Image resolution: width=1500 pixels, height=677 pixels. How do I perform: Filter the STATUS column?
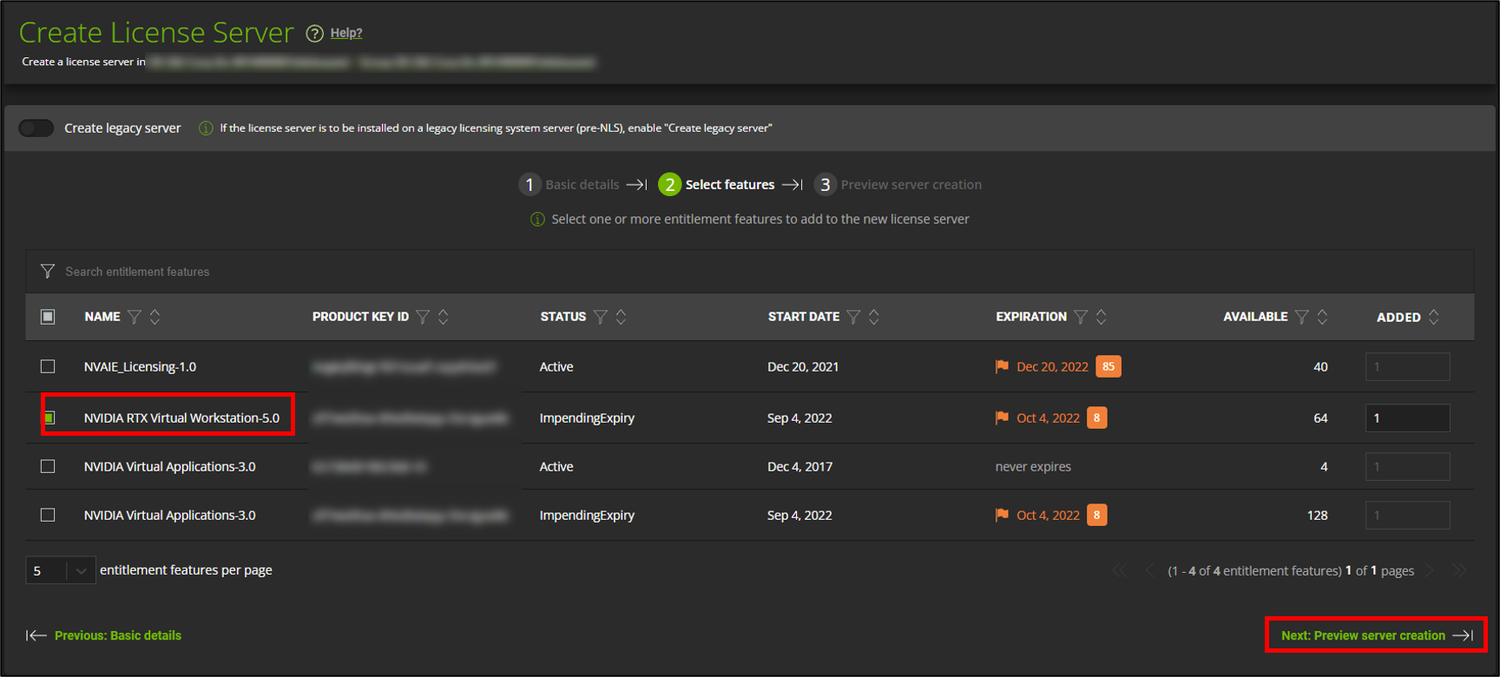600,316
